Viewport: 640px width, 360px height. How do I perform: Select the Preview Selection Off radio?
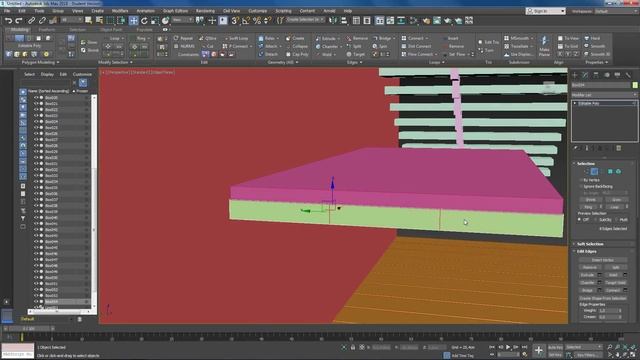pyautogui.click(x=580, y=220)
